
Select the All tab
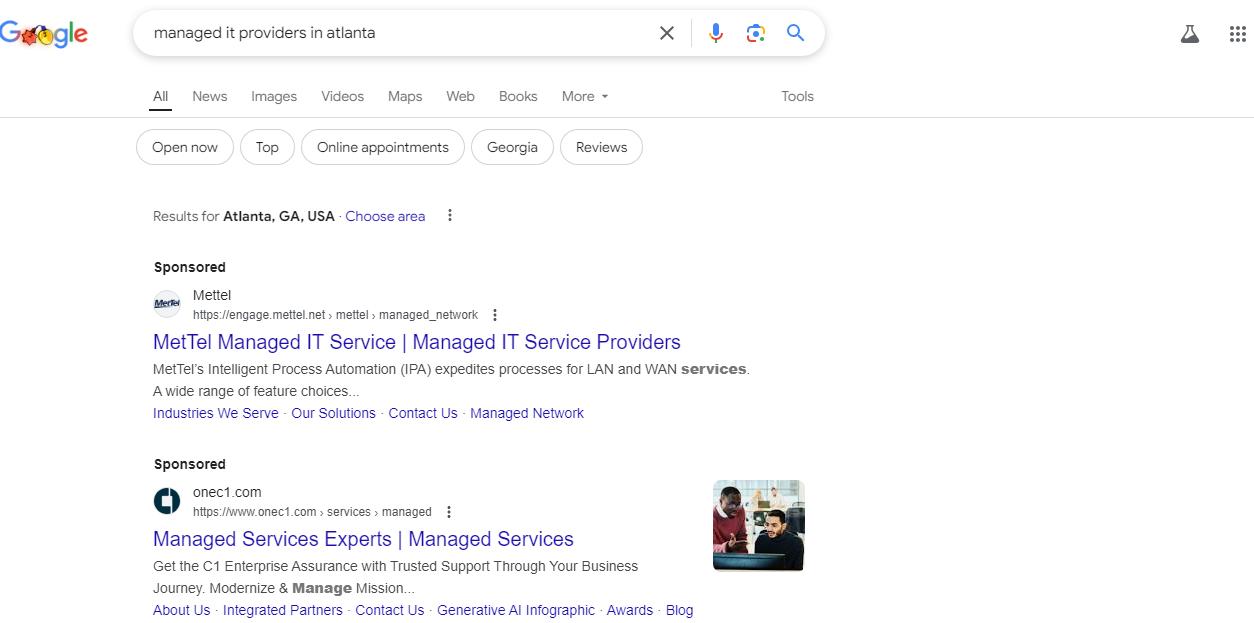point(160,96)
